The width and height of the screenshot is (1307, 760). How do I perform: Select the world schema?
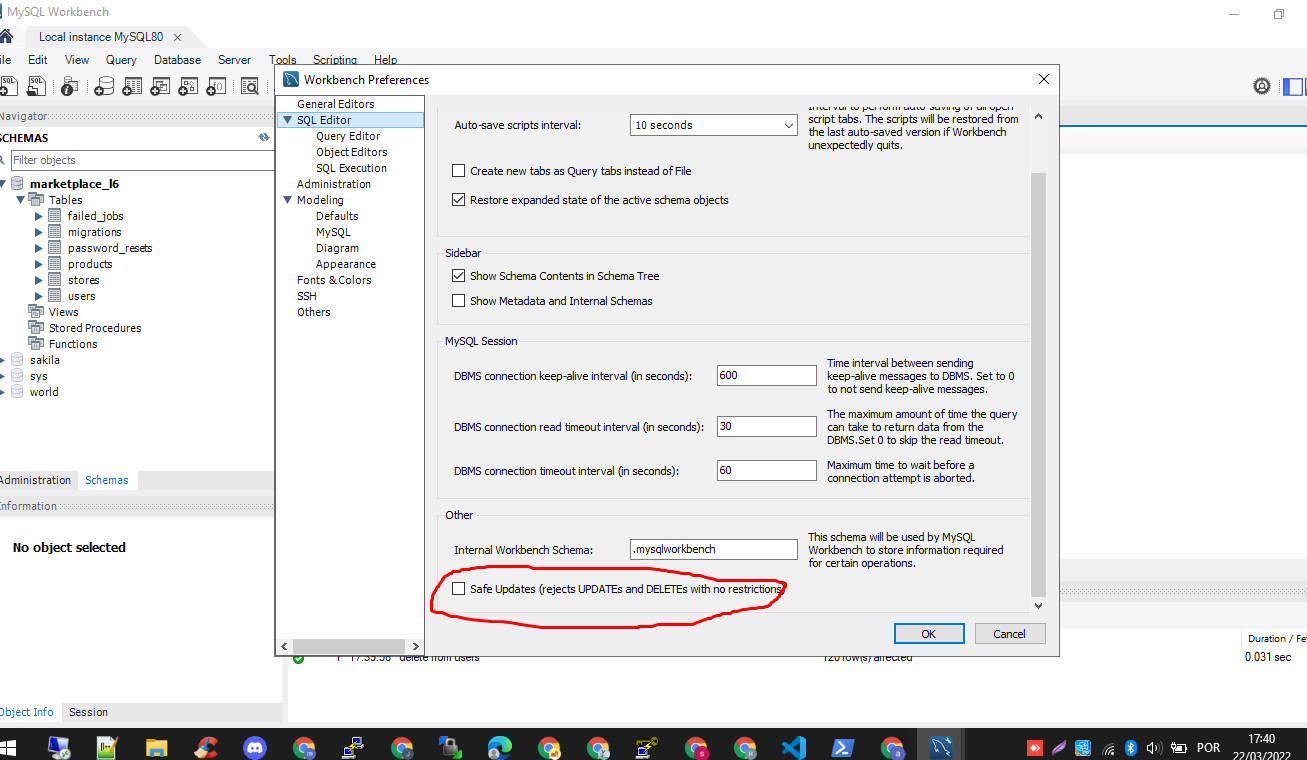coord(44,392)
